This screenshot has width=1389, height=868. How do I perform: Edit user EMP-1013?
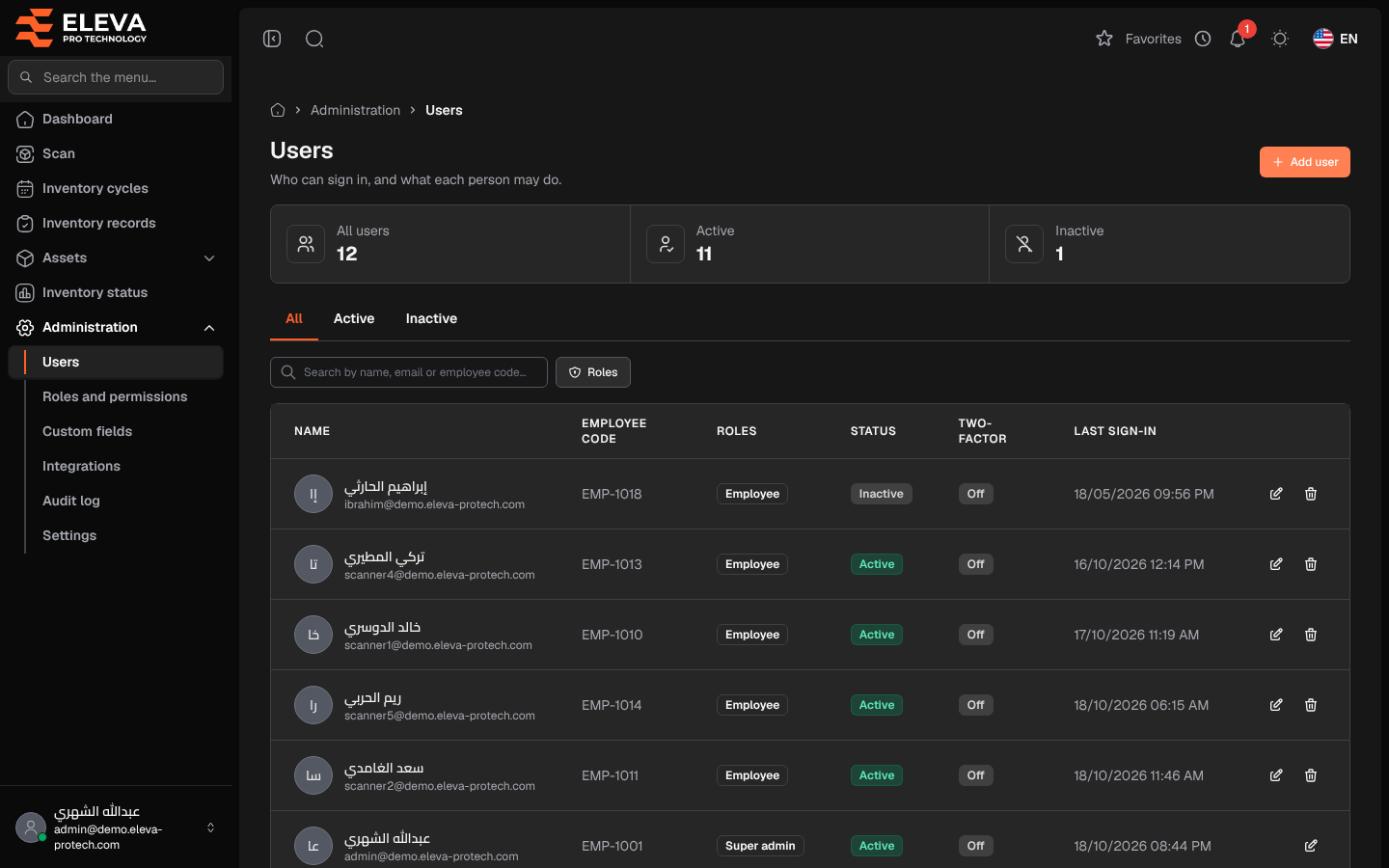click(x=1276, y=564)
